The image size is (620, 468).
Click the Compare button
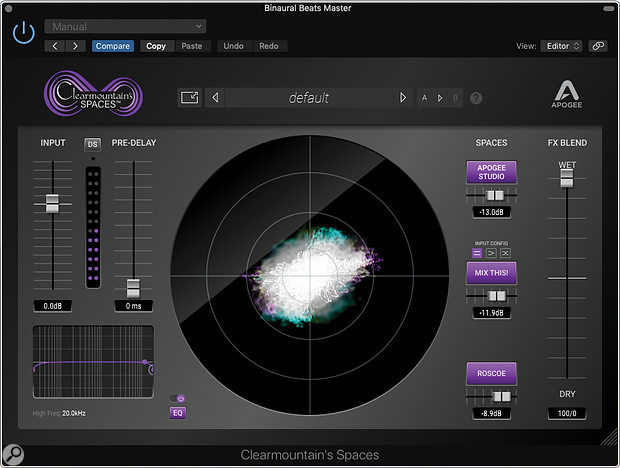tap(113, 46)
